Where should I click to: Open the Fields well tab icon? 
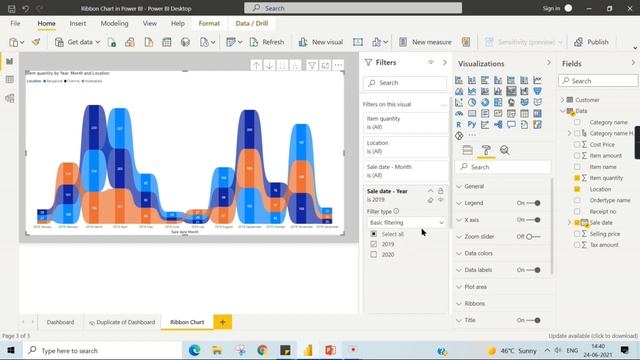(x=468, y=150)
